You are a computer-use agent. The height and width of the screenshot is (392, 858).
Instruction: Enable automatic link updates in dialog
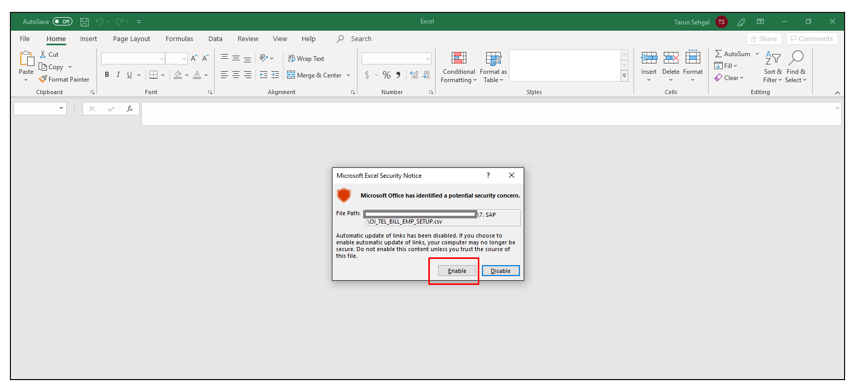[x=457, y=271]
